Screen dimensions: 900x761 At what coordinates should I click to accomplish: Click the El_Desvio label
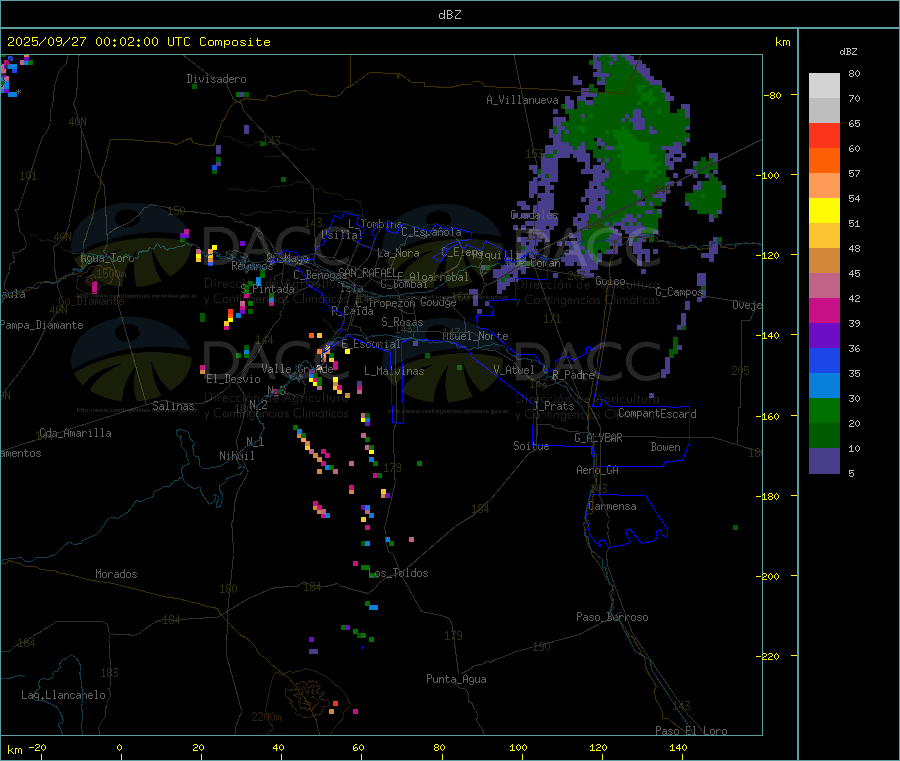(x=233, y=379)
